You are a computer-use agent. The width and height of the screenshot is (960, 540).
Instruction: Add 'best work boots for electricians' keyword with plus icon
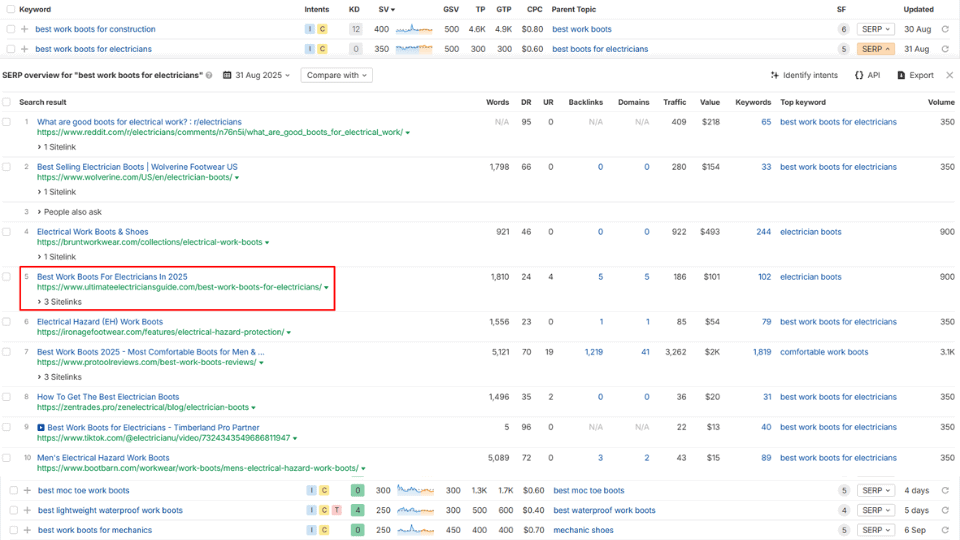[x=24, y=49]
